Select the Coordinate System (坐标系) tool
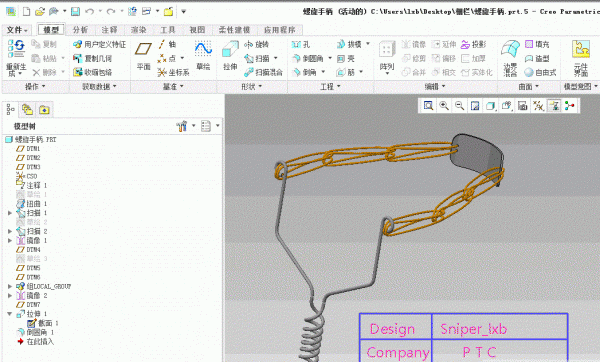The height and width of the screenshot is (362, 600). tap(173, 72)
